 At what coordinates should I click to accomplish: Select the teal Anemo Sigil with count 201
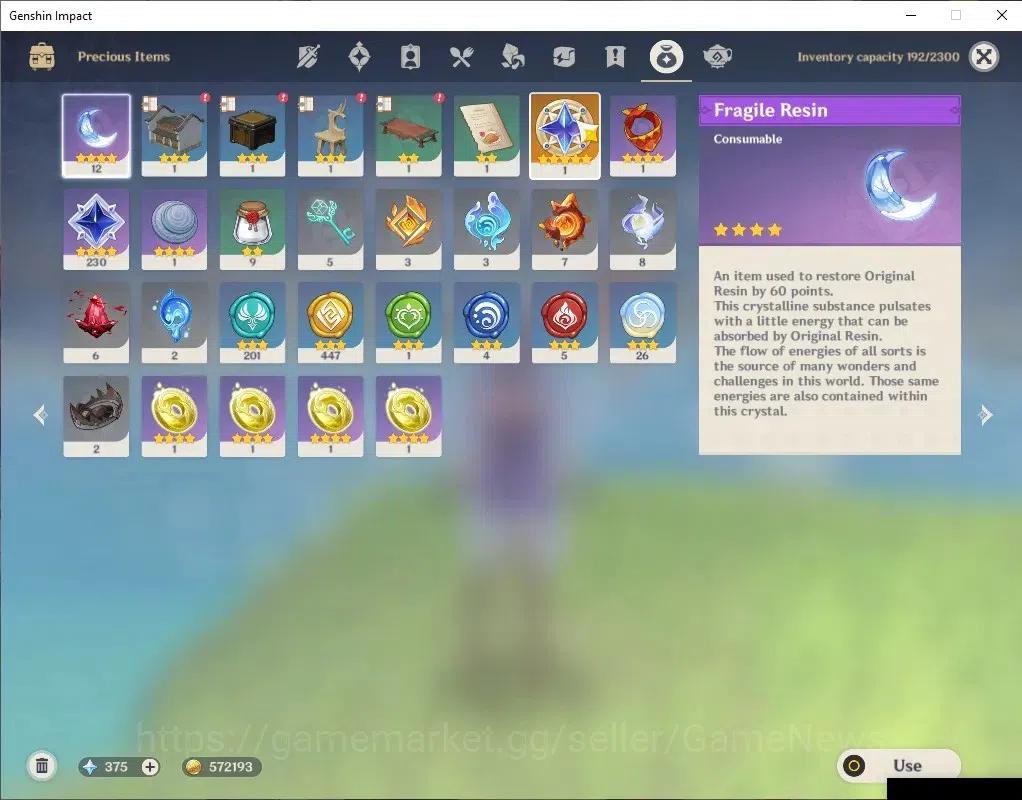pos(252,323)
